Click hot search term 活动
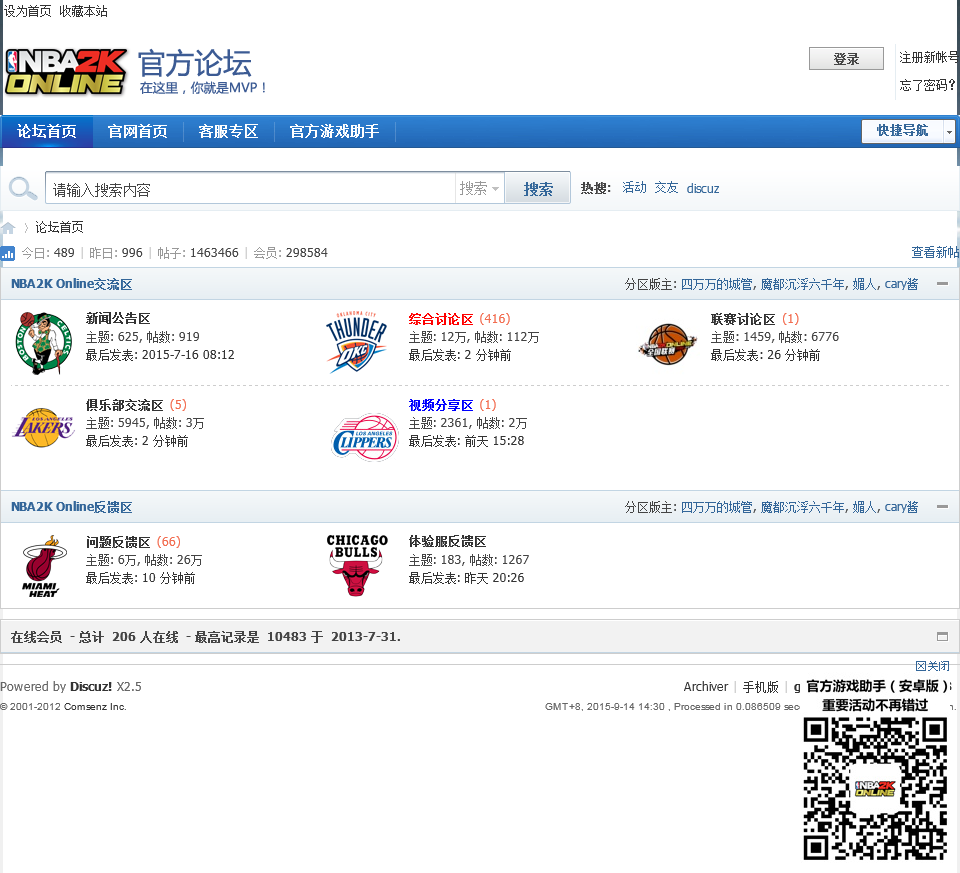This screenshot has height=873, width=960. tap(634, 187)
